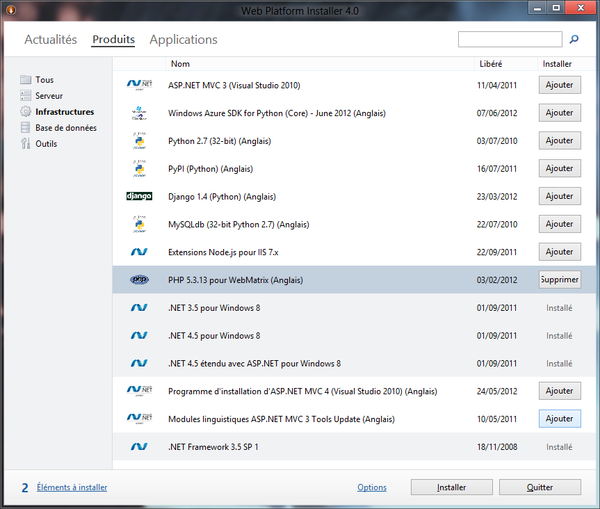The width and height of the screenshot is (600, 509).
Task: Click the Windows Azure SDK for Python icon
Action: [x=139, y=113]
